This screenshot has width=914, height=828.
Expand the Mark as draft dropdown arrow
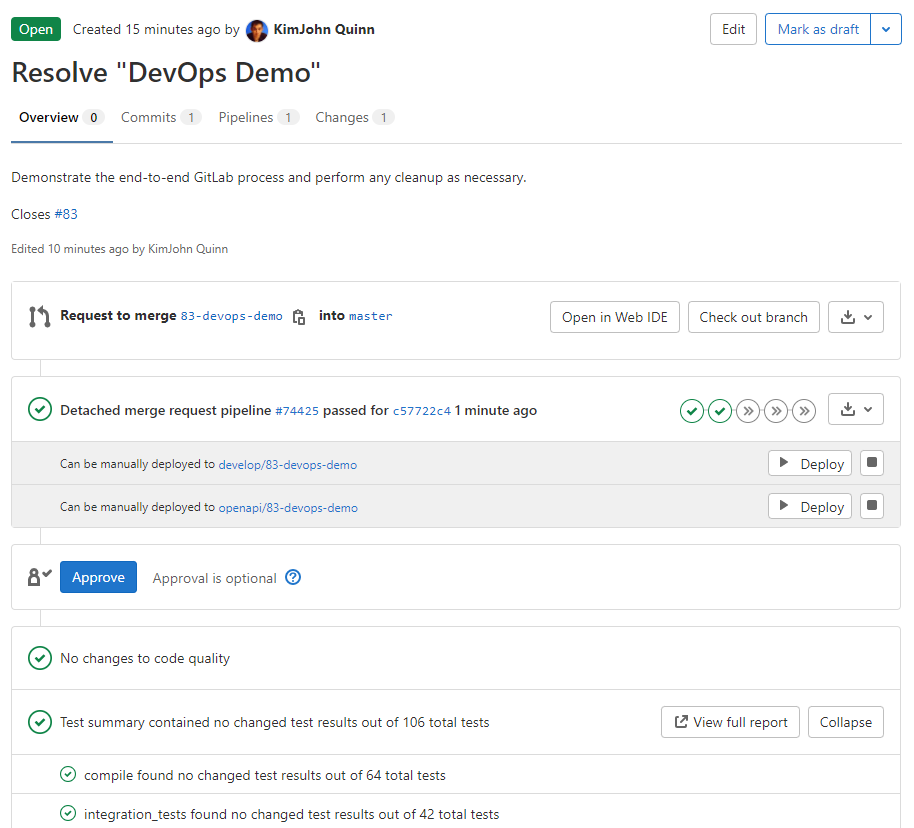[x=886, y=30]
